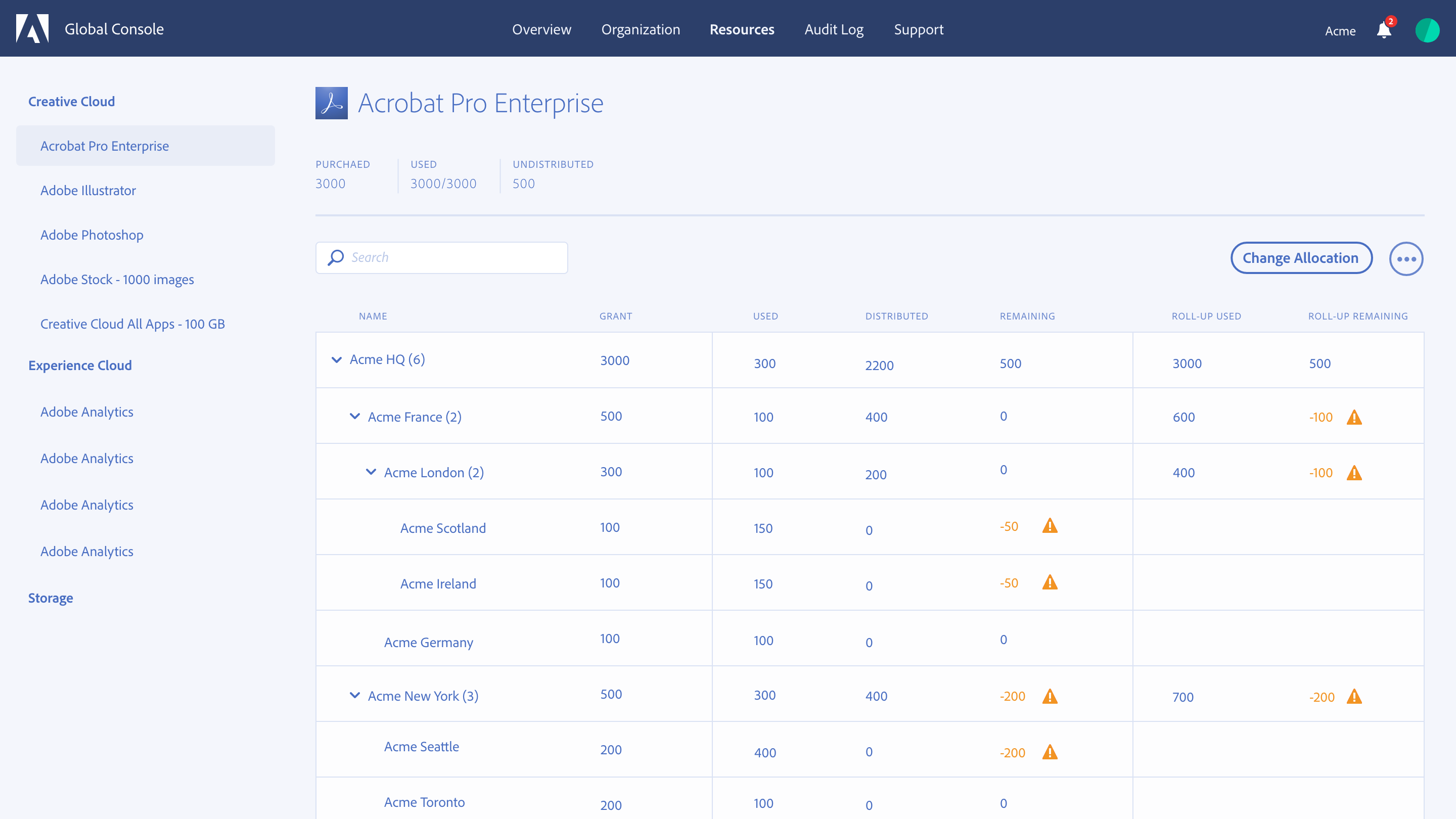Click the Acme France (2) name
Viewport: 1456px width, 819px height.
click(x=415, y=417)
